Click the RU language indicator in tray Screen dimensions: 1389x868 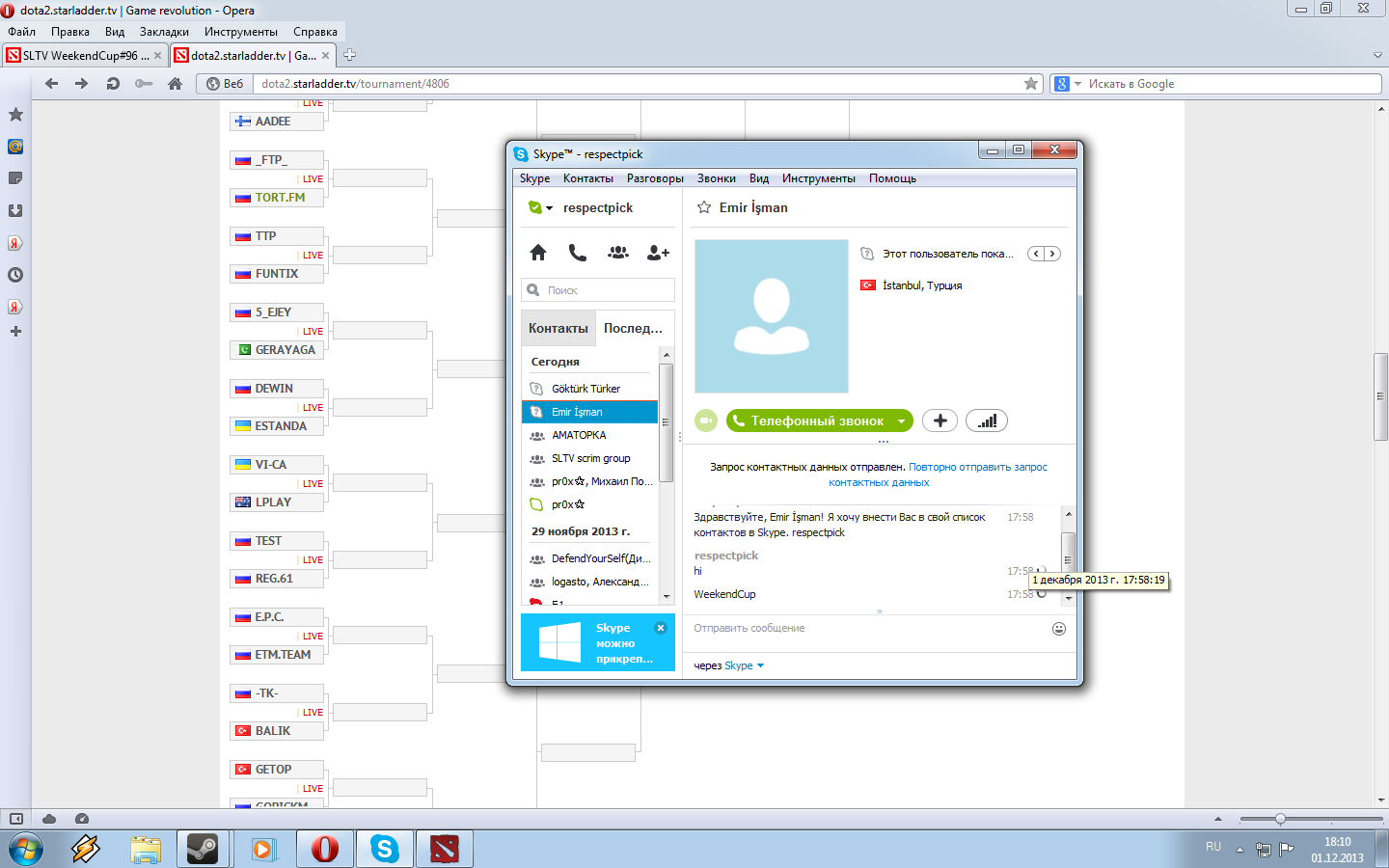point(1213,847)
